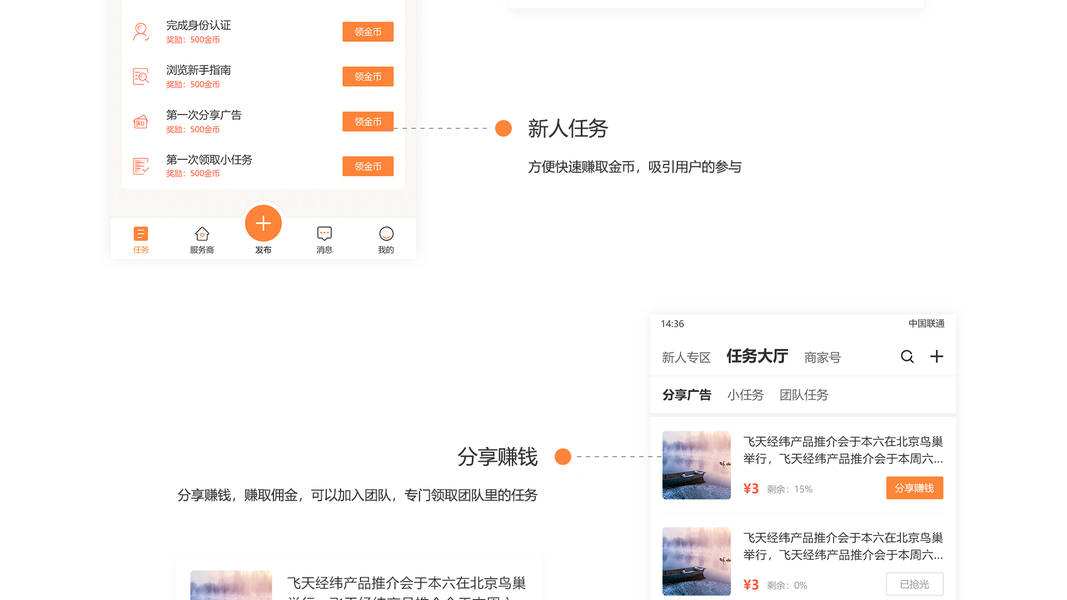Tap the guide icon beside 浏览新手指南
The image size is (1067, 600).
tap(141, 76)
